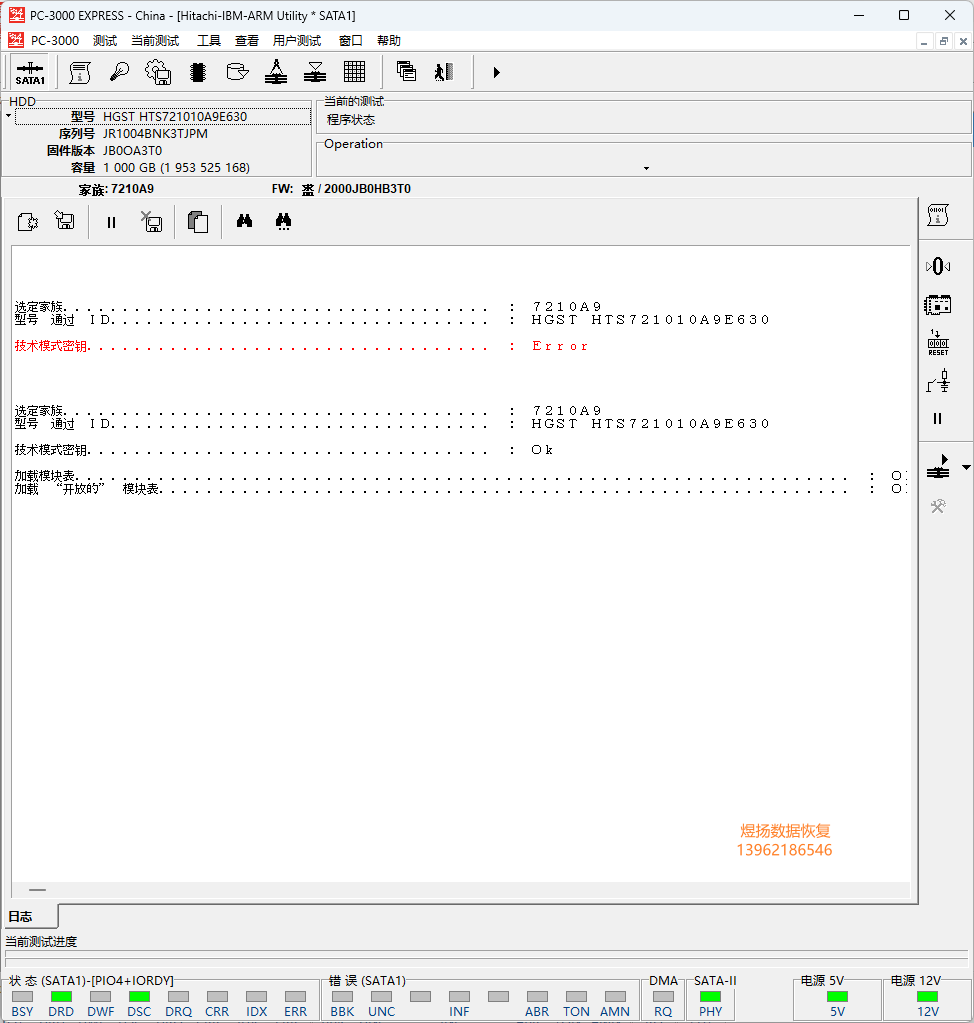Expand the HDD model dropdown arrow
This screenshot has width=974, height=1023.
(8, 116)
